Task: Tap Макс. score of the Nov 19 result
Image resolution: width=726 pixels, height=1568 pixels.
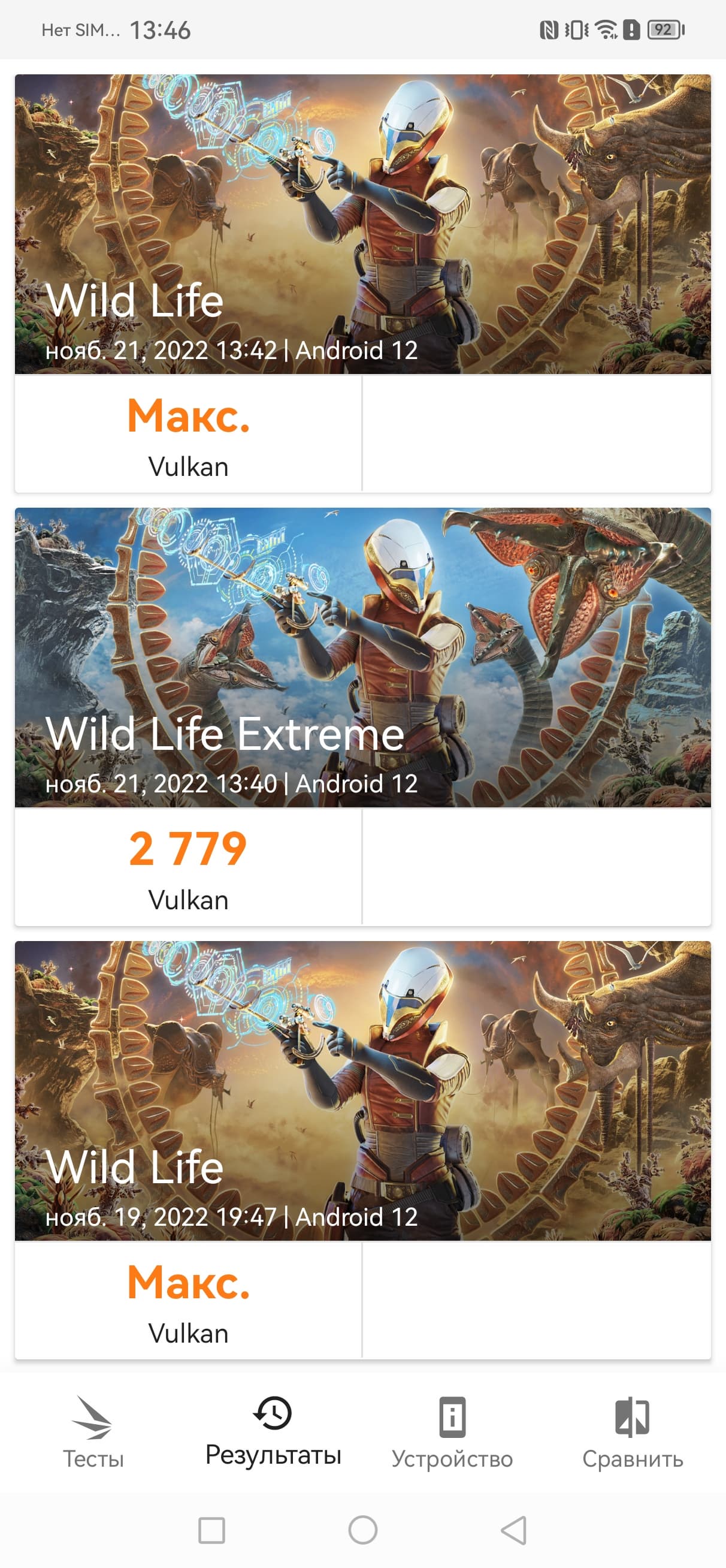Action: tap(188, 1283)
